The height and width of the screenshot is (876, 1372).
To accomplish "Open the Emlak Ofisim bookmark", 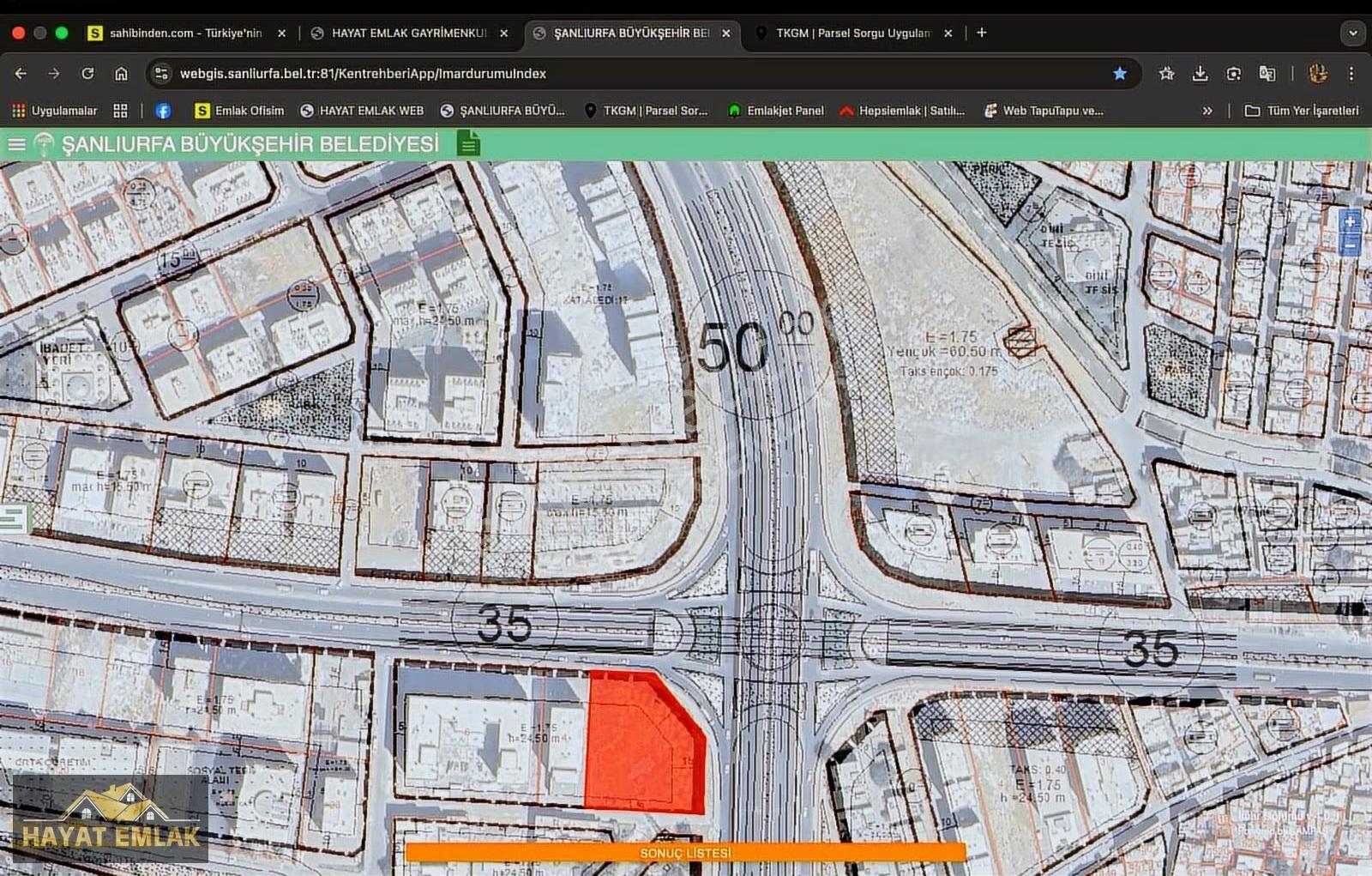I will [x=238, y=111].
